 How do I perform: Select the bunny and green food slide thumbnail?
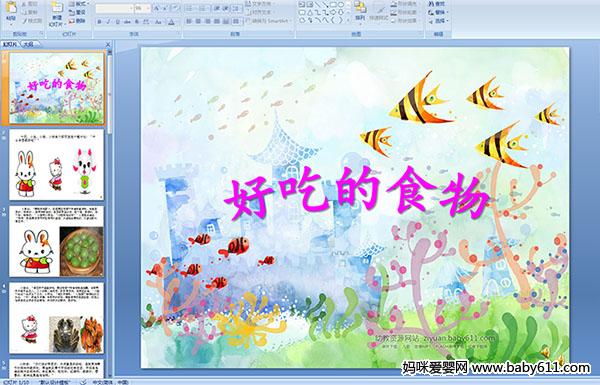tap(57, 241)
